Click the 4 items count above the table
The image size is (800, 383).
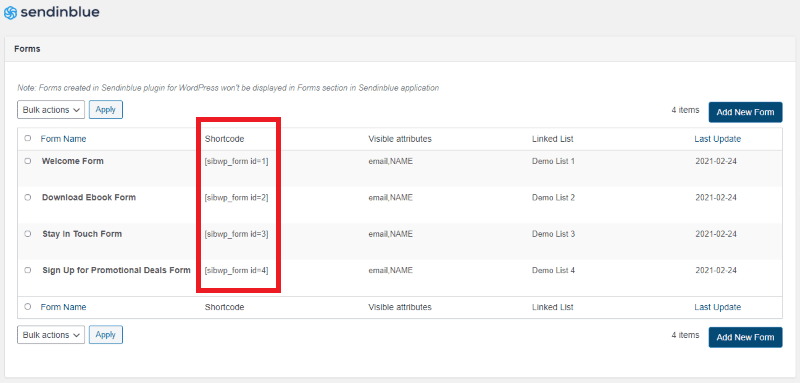[685, 110]
